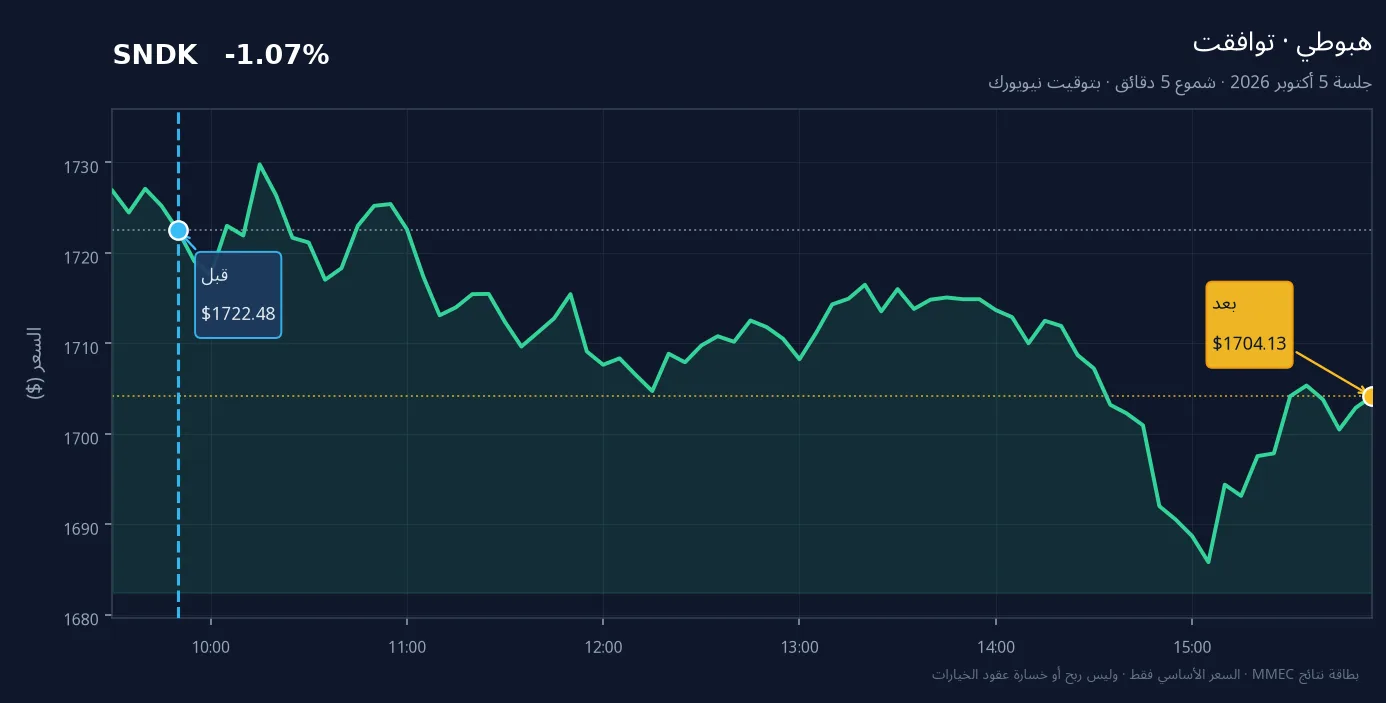Click the 'قبل' label in the blue annotation box

pyautogui.click(x=215, y=275)
